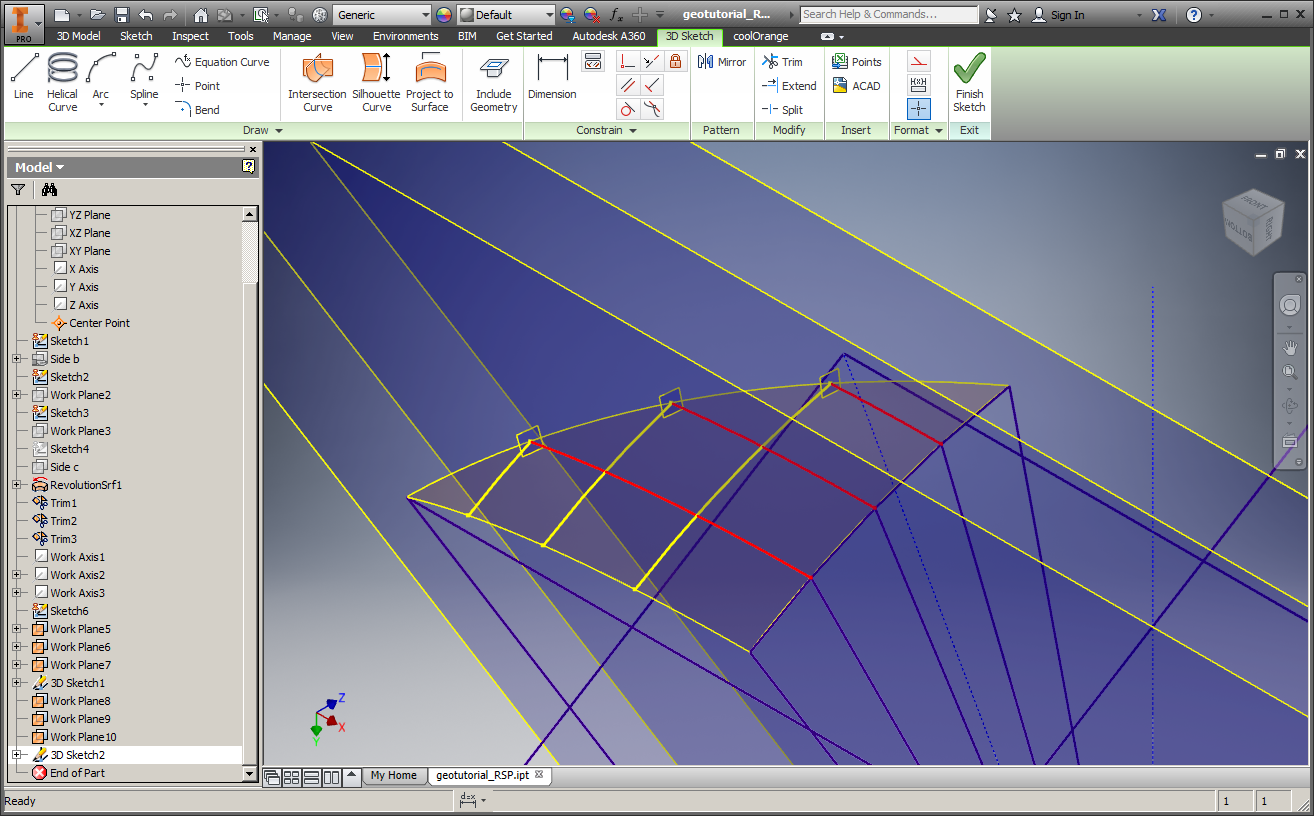
Task: Select the Bend tool
Action: click(x=198, y=110)
